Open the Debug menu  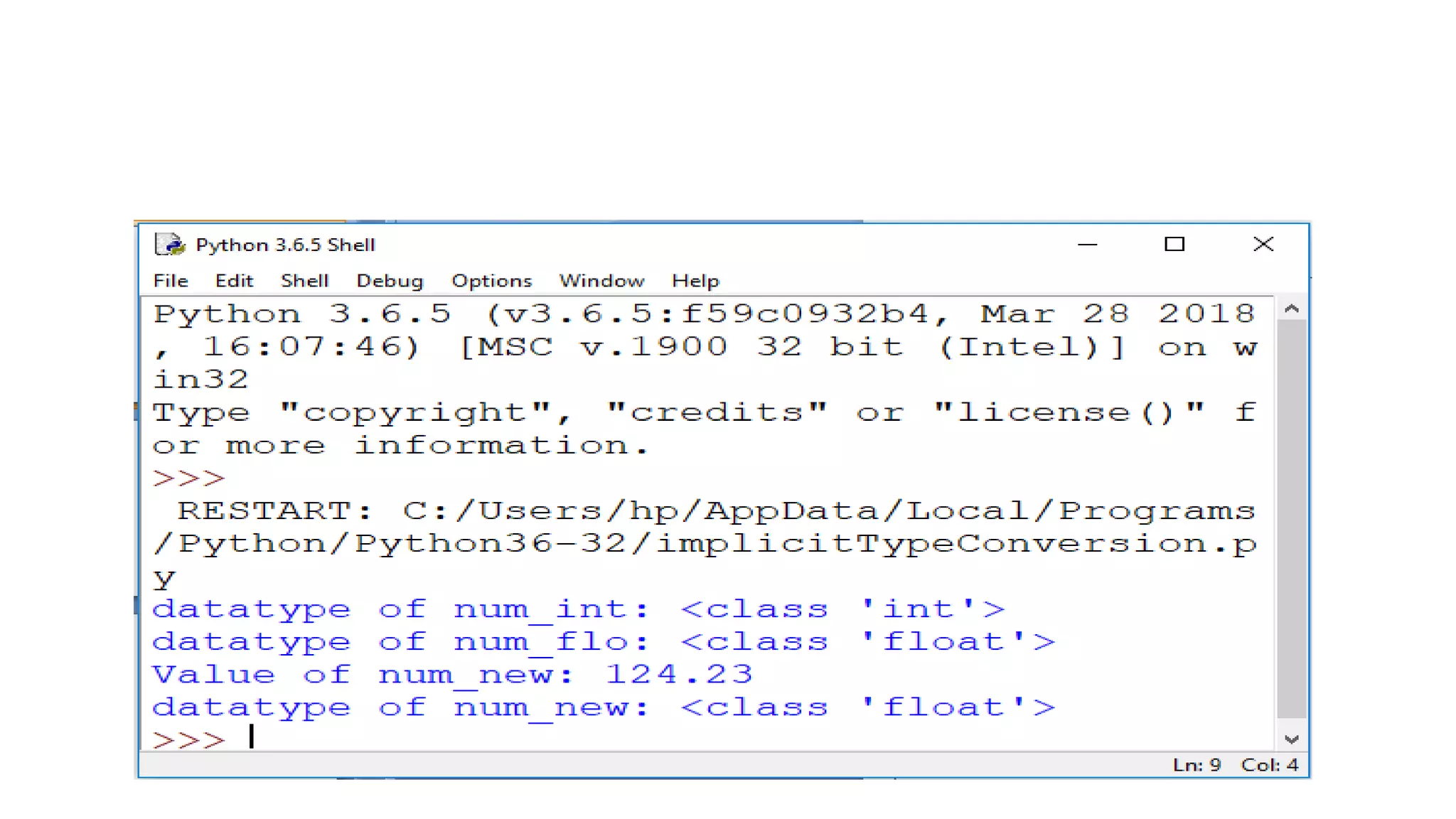390,281
